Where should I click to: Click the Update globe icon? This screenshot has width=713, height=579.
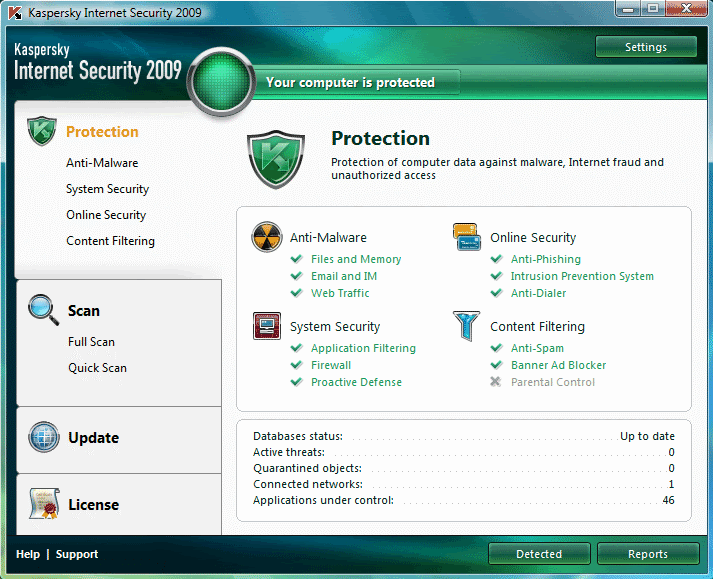pos(44,437)
